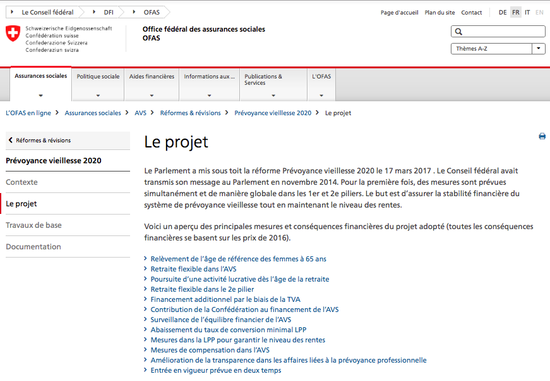The image size is (550, 381).
Task: Open the OFAS top bar link
Action: [x=152, y=12]
